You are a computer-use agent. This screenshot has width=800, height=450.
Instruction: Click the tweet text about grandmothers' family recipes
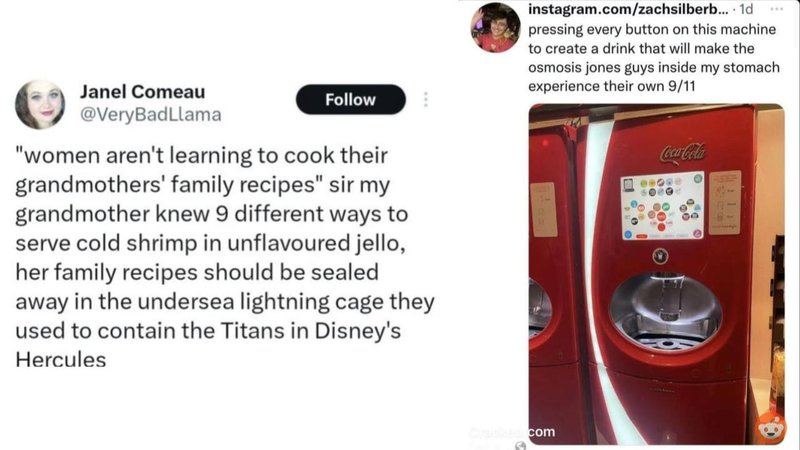click(224, 257)
